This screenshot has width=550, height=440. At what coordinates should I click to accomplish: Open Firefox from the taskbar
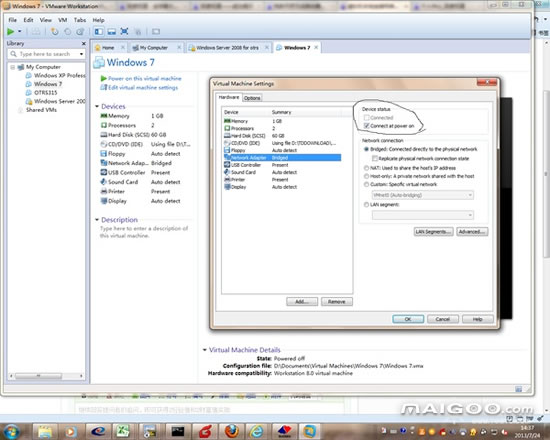(x=232, y=431)
